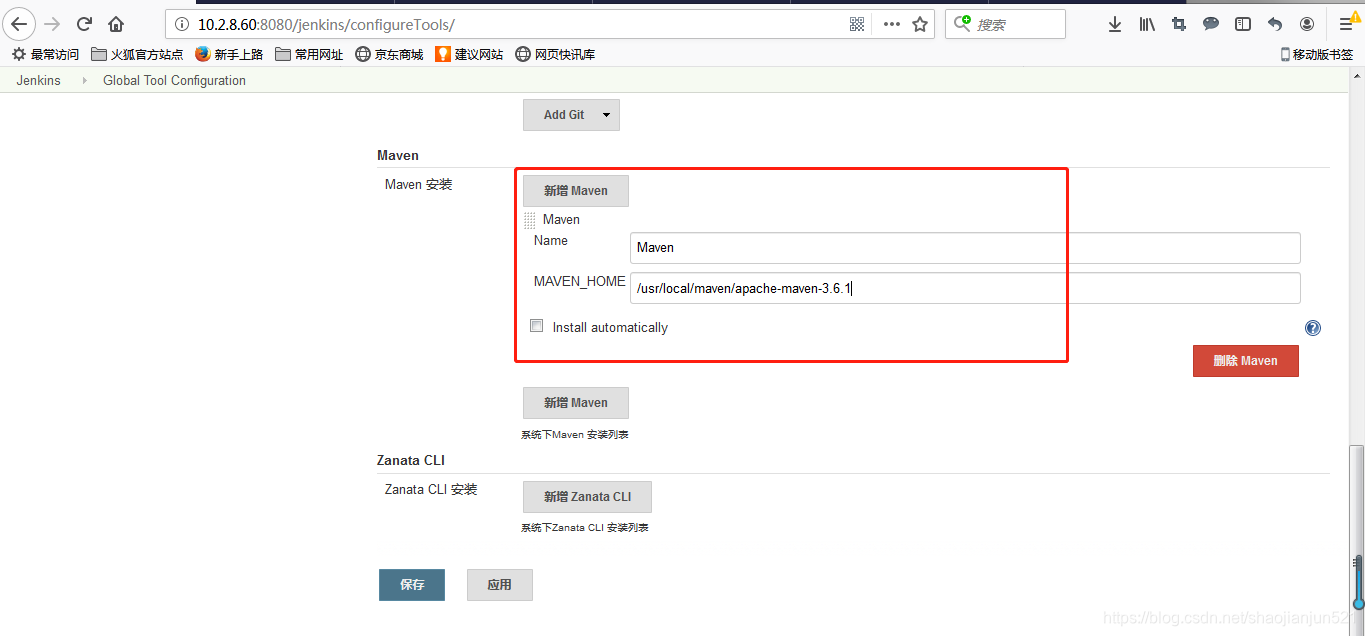Toggle the sidebar view icon

click(x=1243, y=24)
